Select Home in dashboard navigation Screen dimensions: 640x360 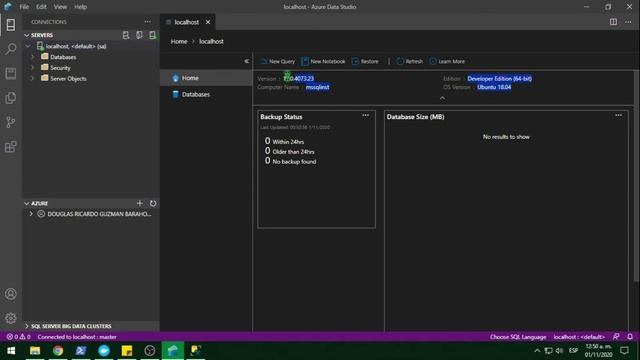[206, 78]
